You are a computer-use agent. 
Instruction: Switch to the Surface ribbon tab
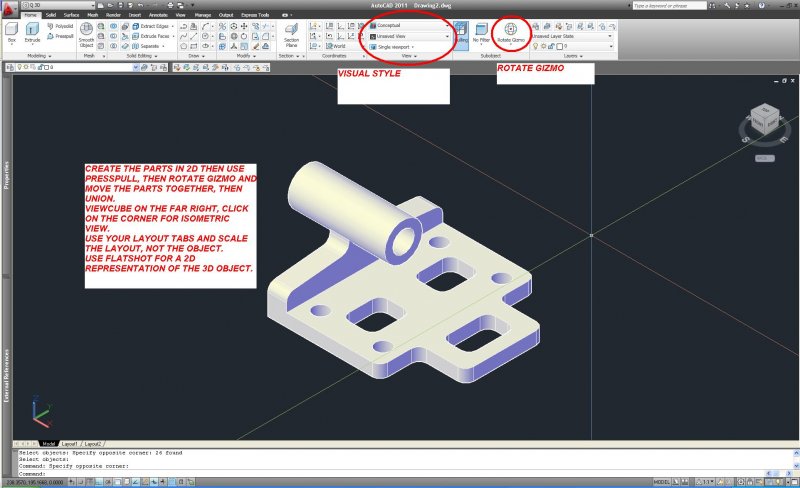71,15
